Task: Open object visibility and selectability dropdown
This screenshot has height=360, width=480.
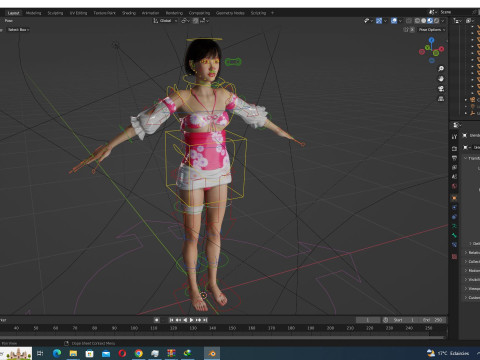Action: pos(368,21)
